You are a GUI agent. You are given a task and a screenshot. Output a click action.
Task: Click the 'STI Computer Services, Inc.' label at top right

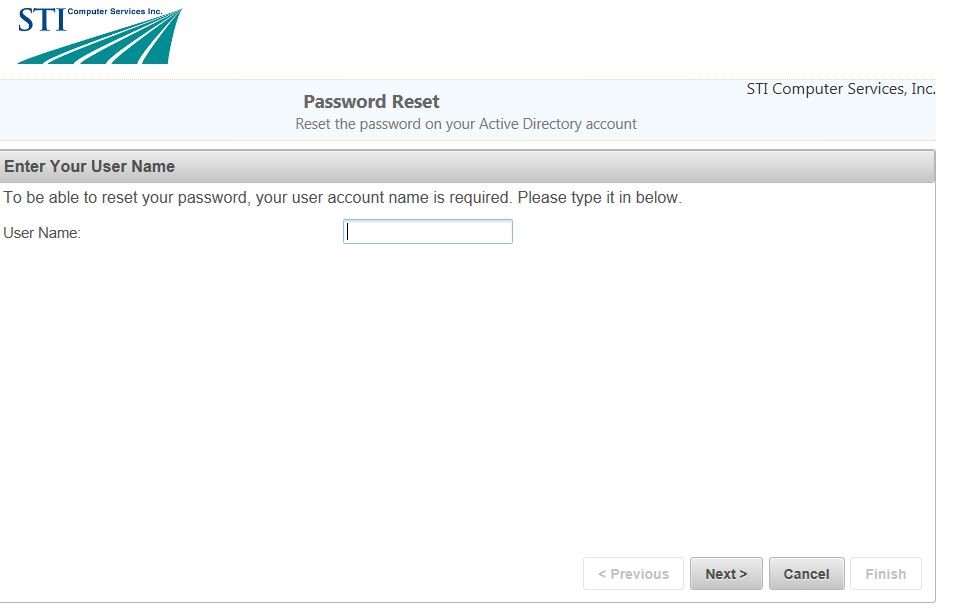coord(840,89)
